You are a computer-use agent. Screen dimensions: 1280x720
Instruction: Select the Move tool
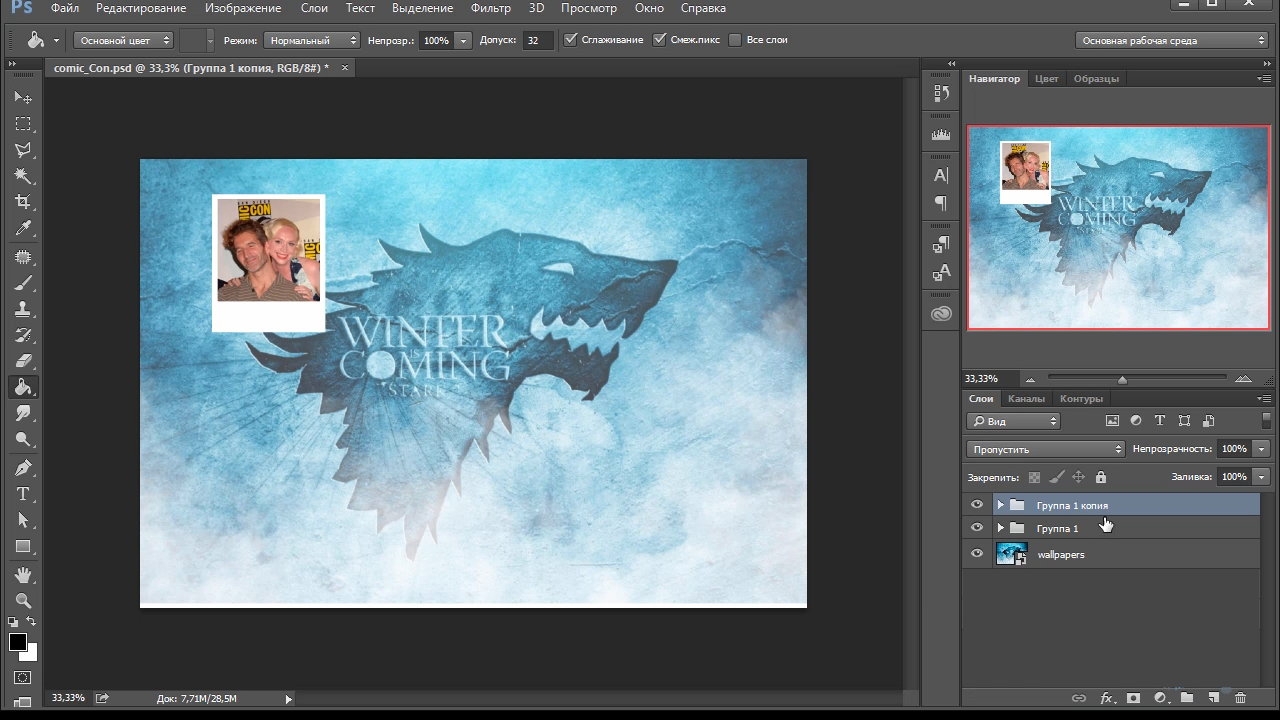[23, 97]
